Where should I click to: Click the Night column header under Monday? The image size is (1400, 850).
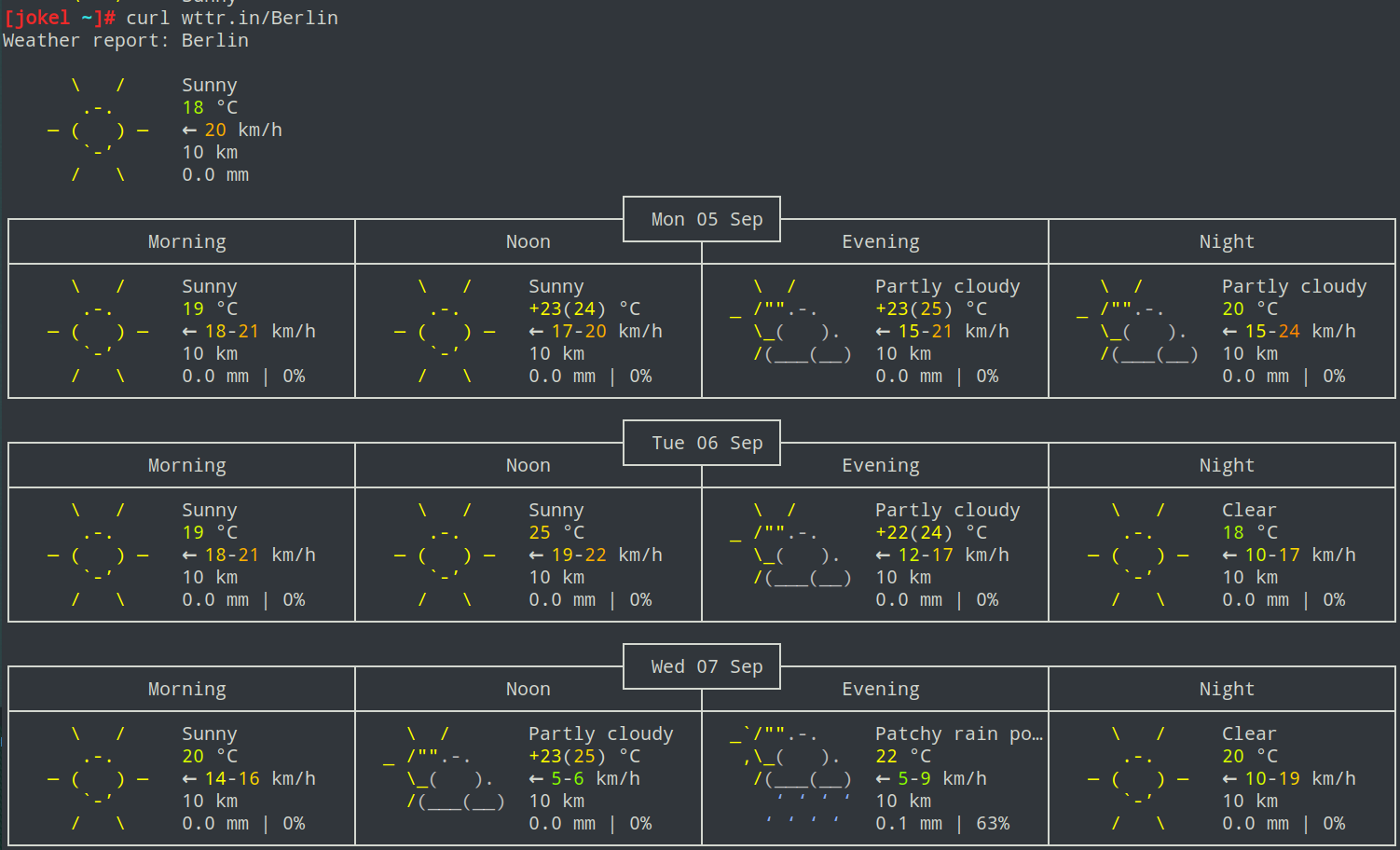point(1226,241)
